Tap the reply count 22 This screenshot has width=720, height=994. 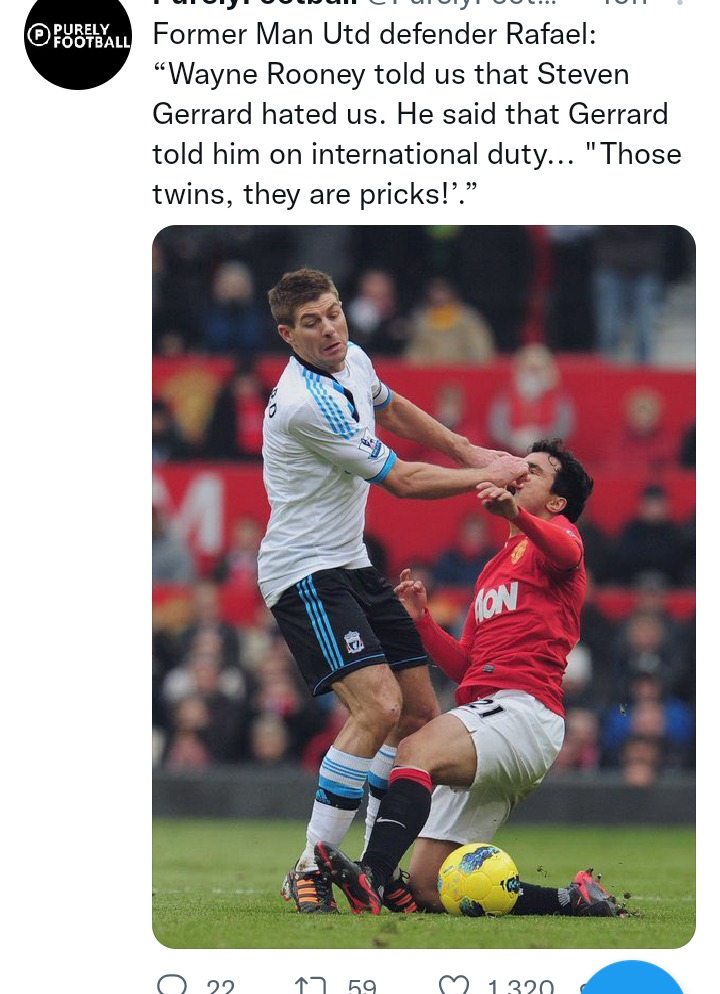[221, 986]
